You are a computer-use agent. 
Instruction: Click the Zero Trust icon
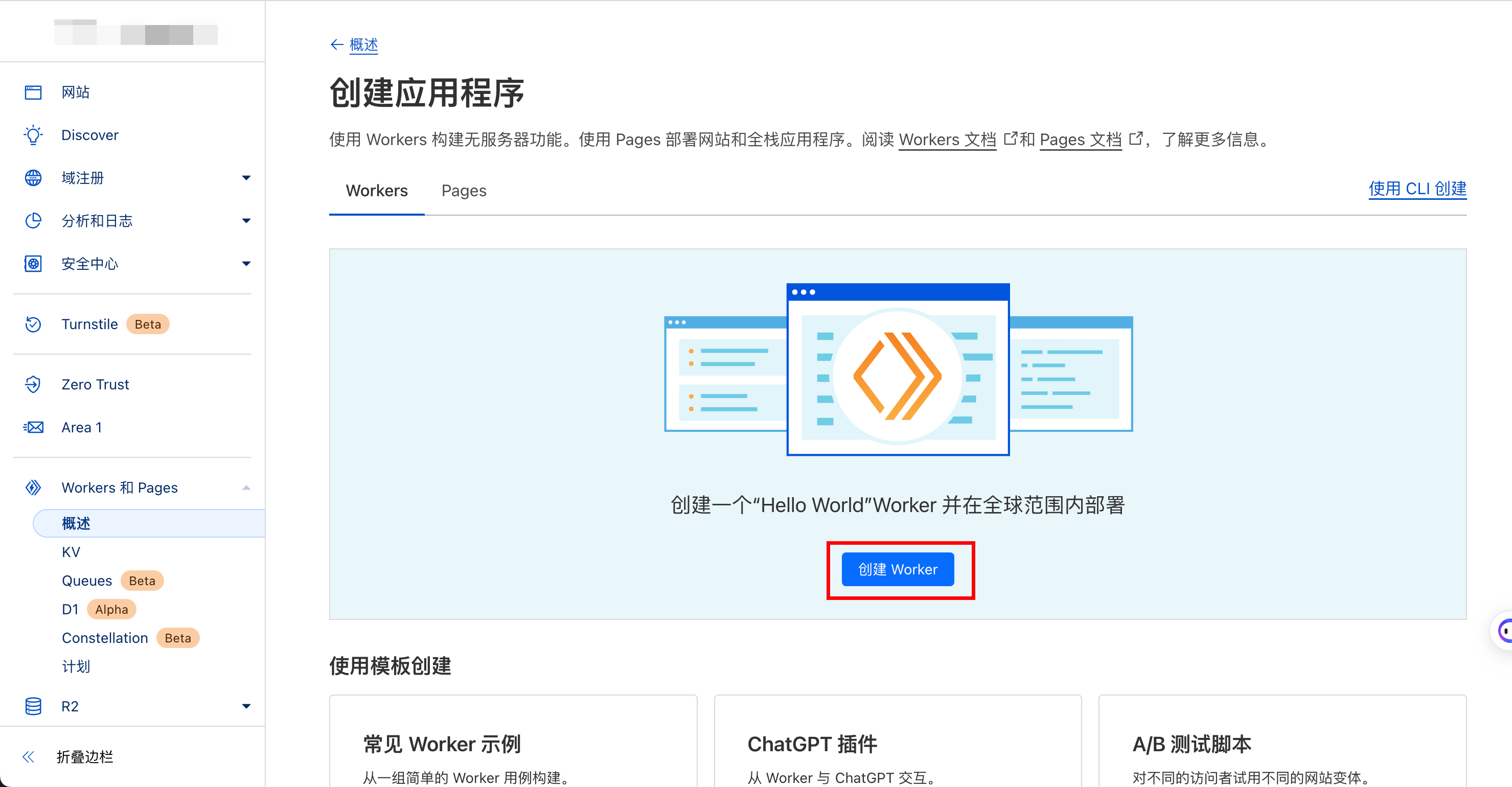pyautogui.click(x=33, y=384)
